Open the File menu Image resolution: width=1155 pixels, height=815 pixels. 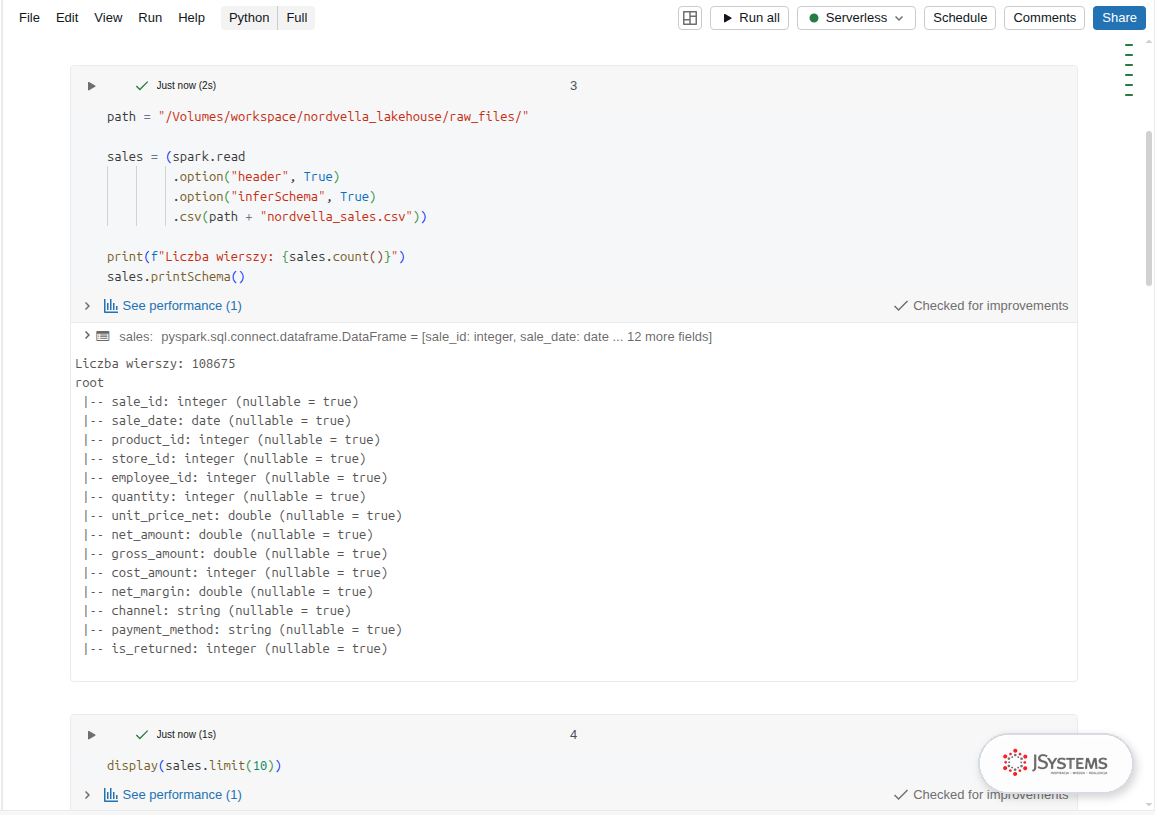pos(29,18)
